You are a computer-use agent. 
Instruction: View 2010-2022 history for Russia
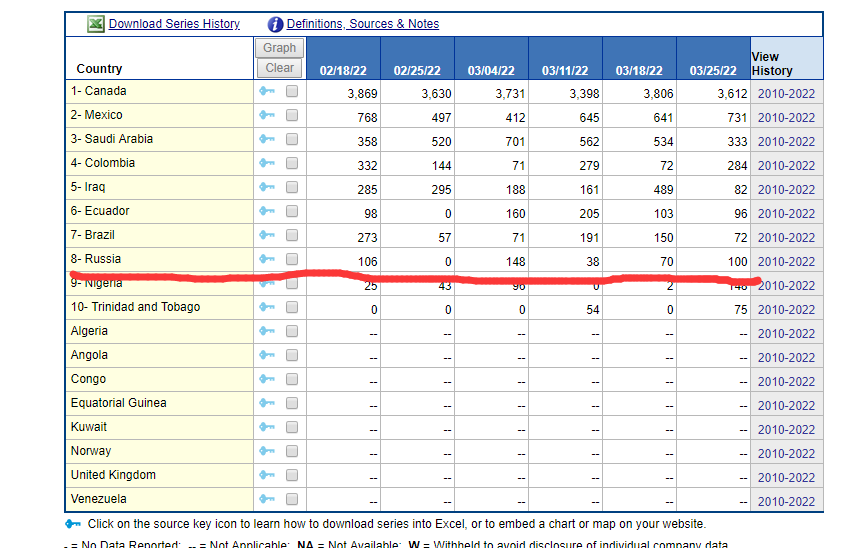(786, 262)
